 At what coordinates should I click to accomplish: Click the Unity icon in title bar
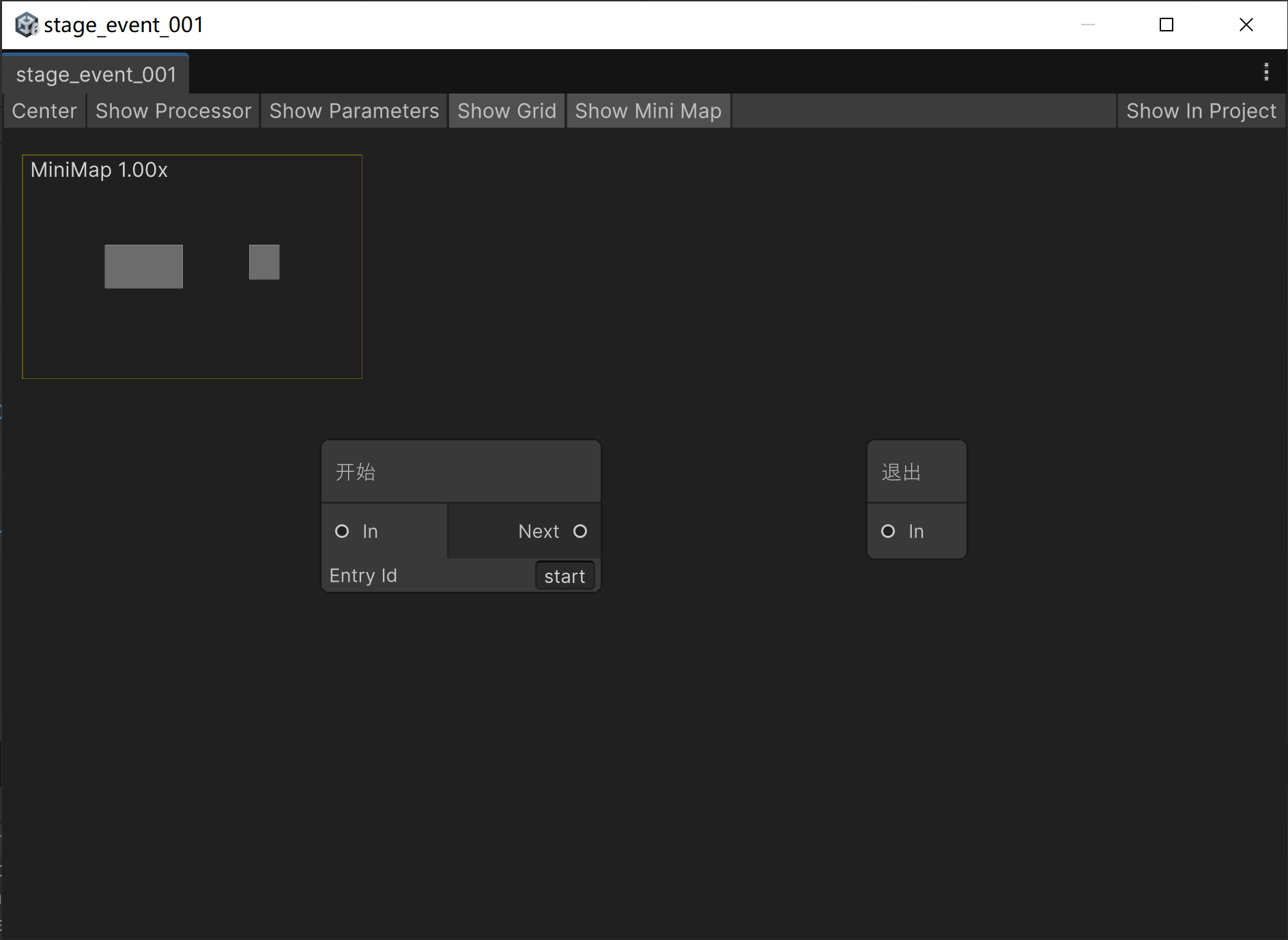(26, 25)
